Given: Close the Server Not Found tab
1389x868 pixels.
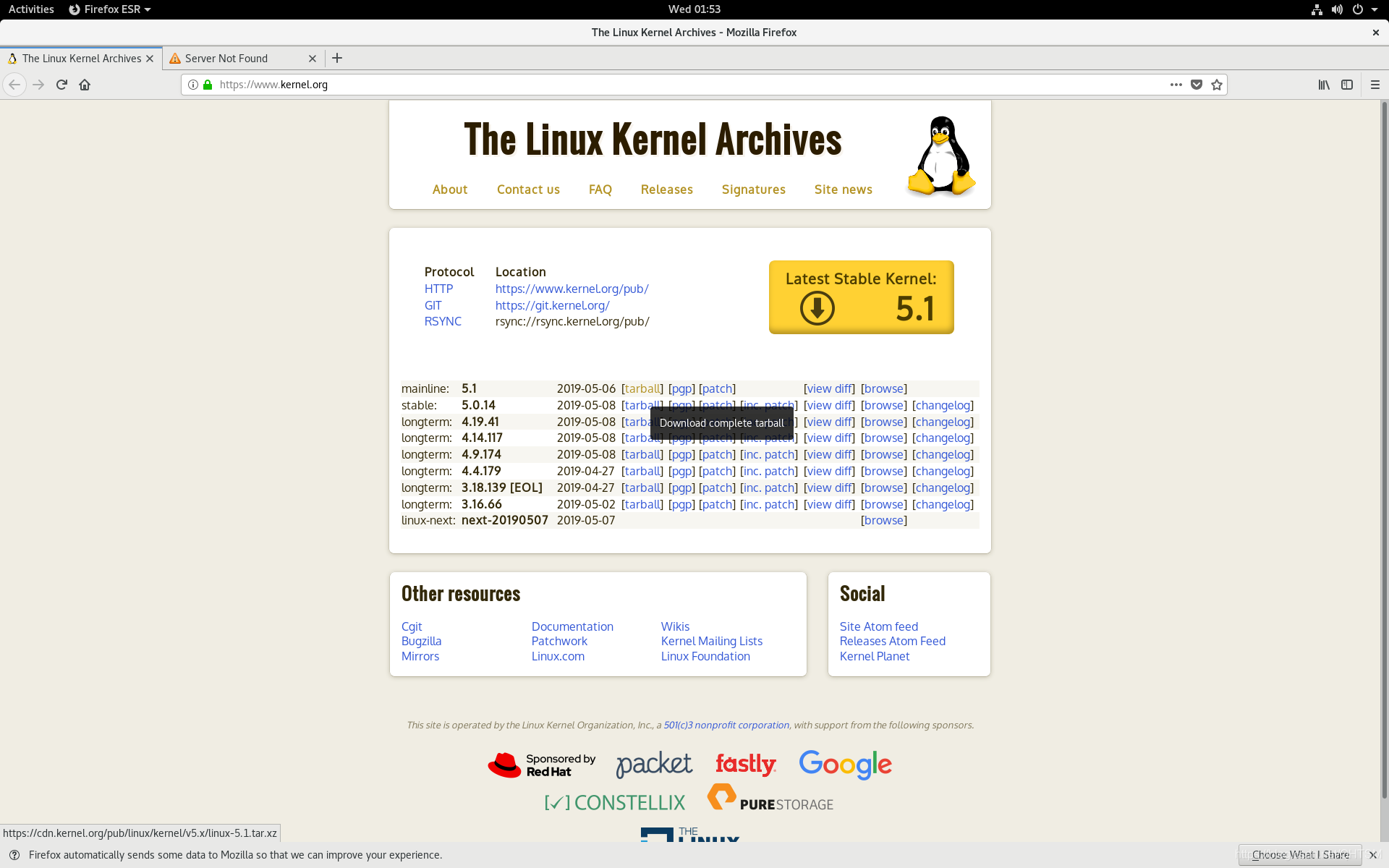Looking at the screenshot, I should coord(313,59).
